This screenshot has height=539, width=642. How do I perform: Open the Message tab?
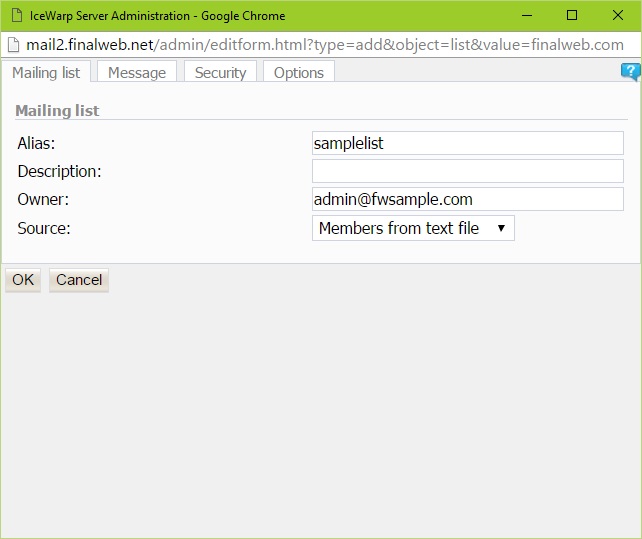click(137, 72)
